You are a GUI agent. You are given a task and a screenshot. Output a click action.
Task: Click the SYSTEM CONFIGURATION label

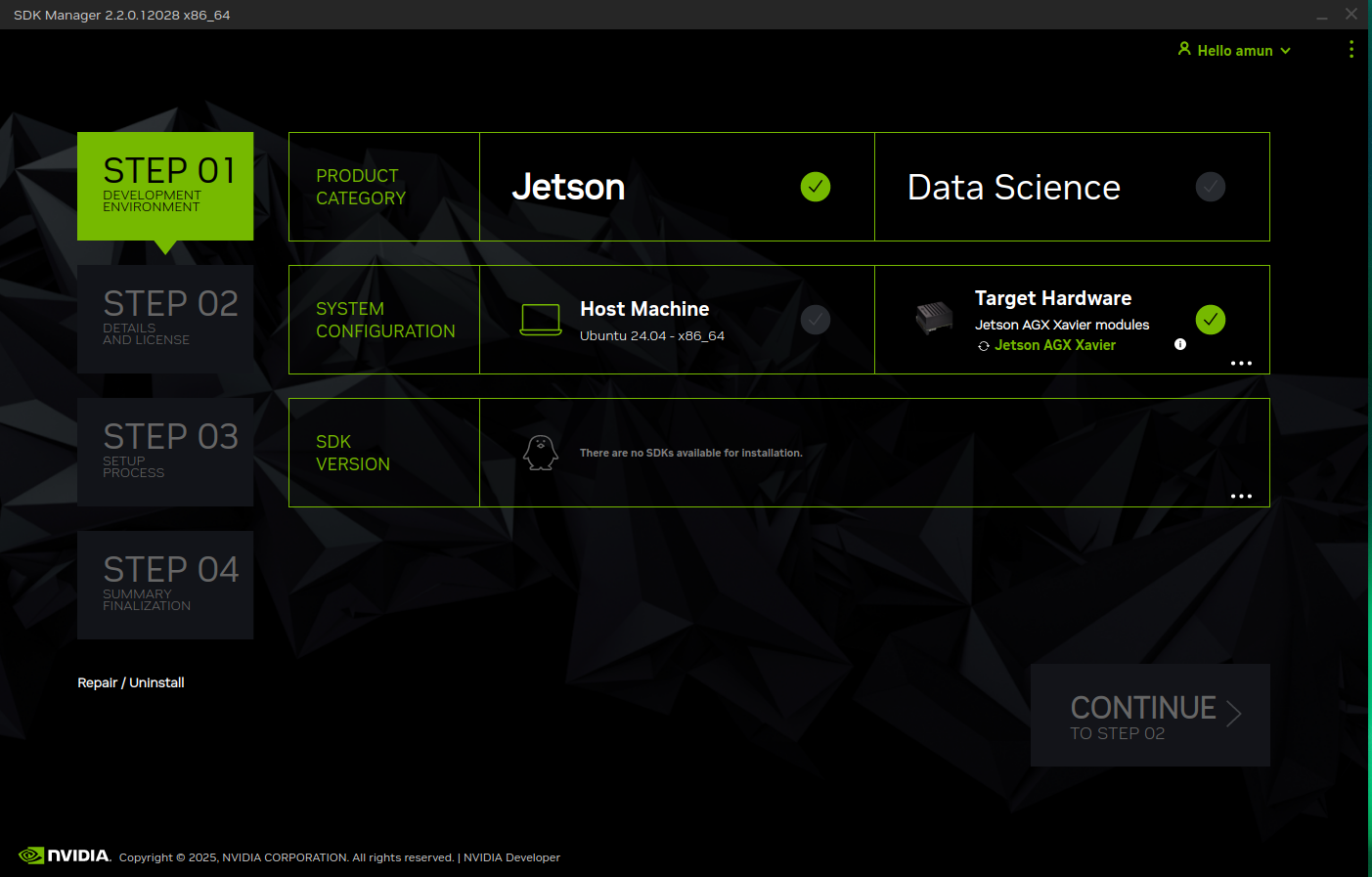point(385,320)
